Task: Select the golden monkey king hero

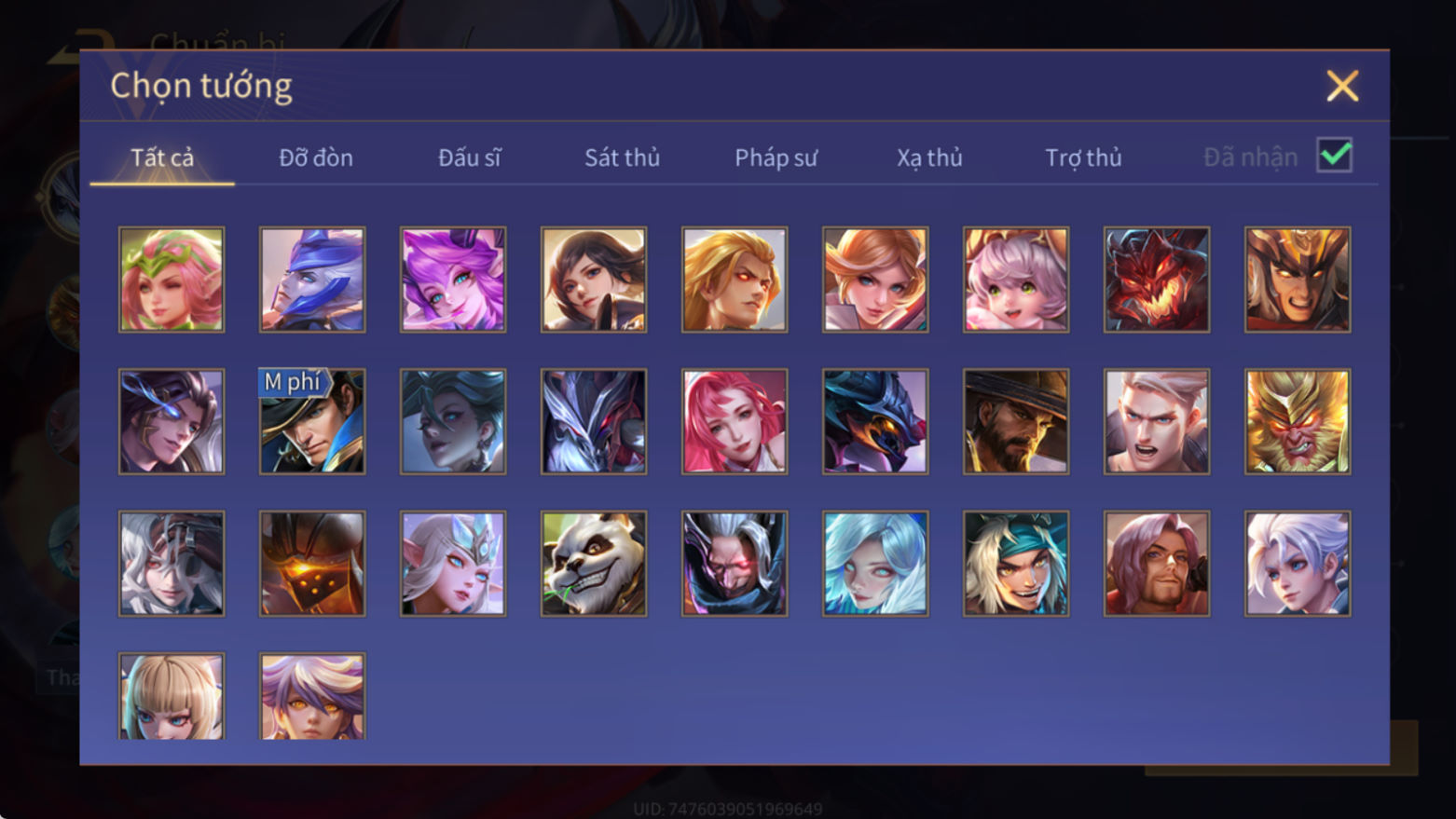Action: pos(1298,421)
